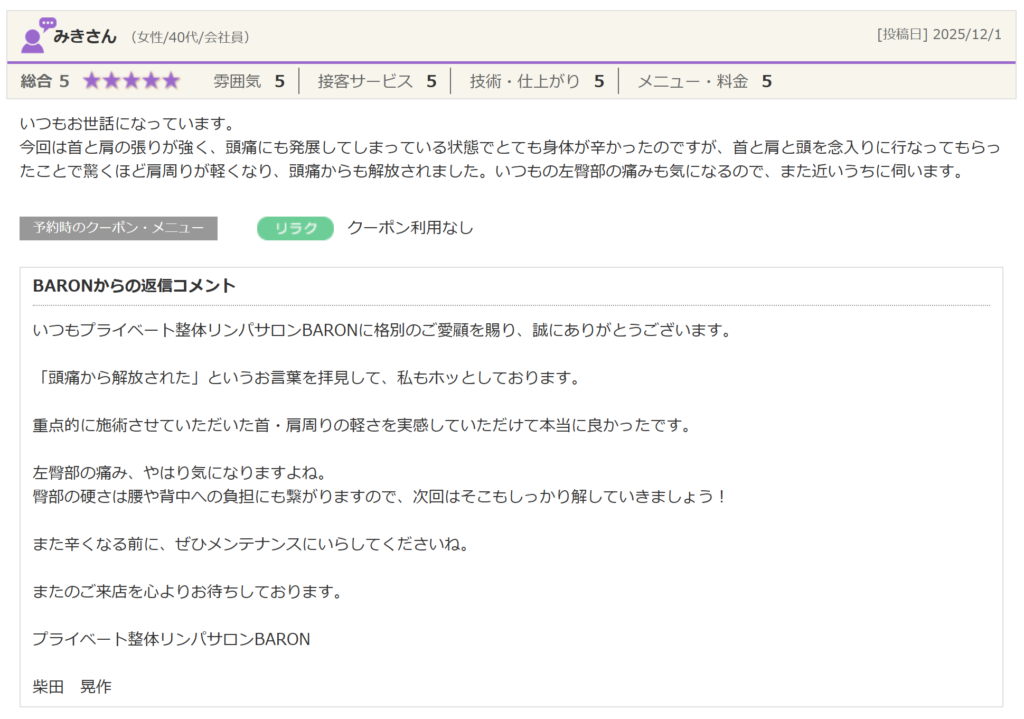
Task: Select the reviewer name みきさん
Action: coord(85,36)
